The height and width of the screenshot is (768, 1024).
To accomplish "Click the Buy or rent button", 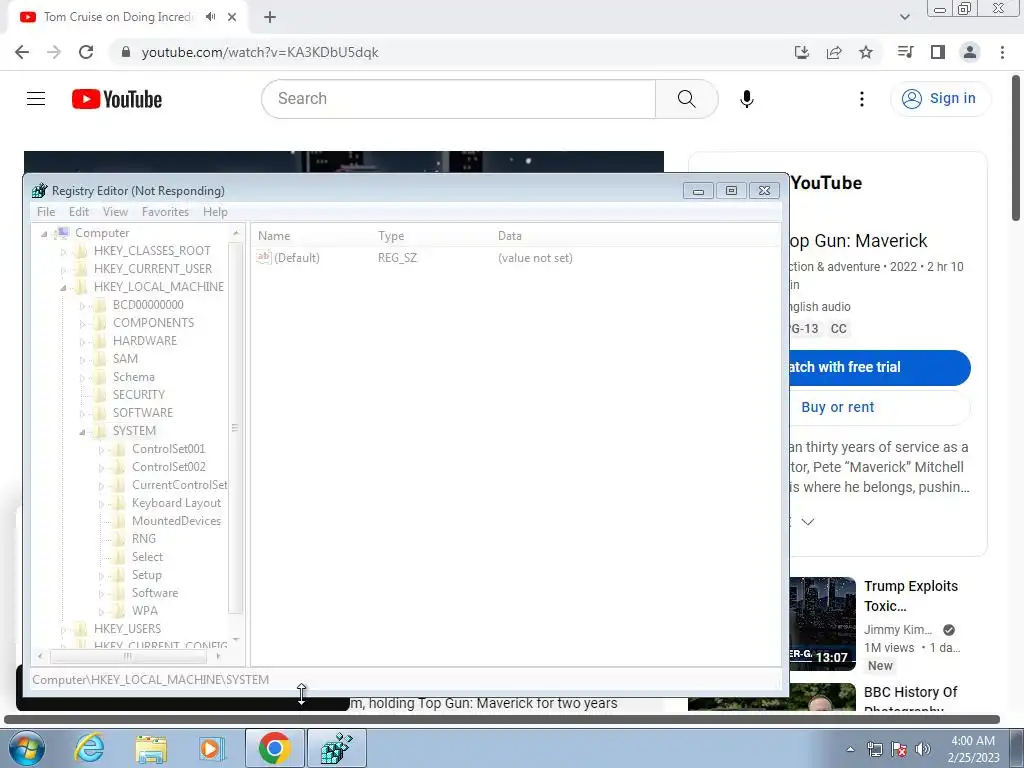I will click(878, 407).
